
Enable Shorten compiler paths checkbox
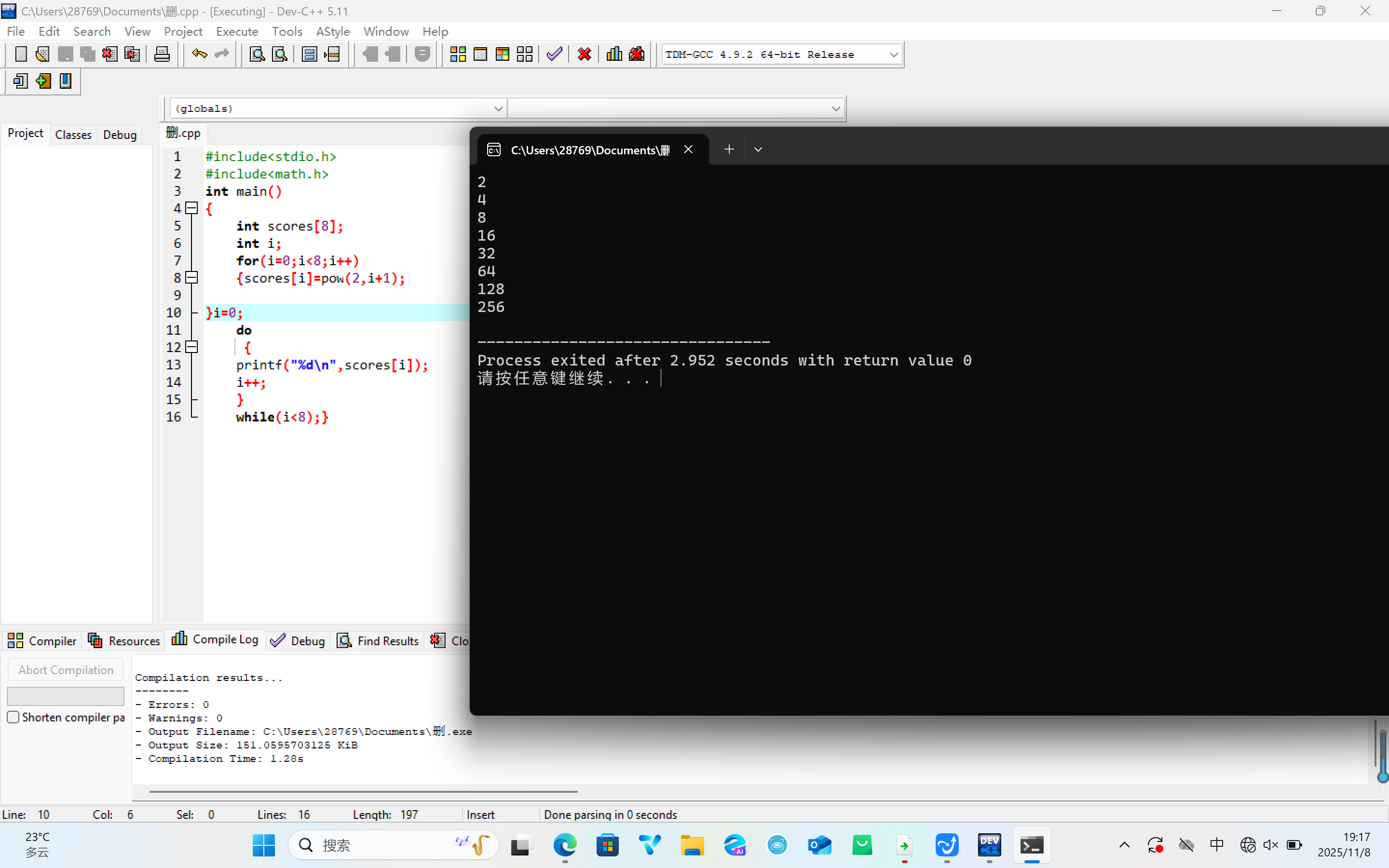tap(13, 717)
